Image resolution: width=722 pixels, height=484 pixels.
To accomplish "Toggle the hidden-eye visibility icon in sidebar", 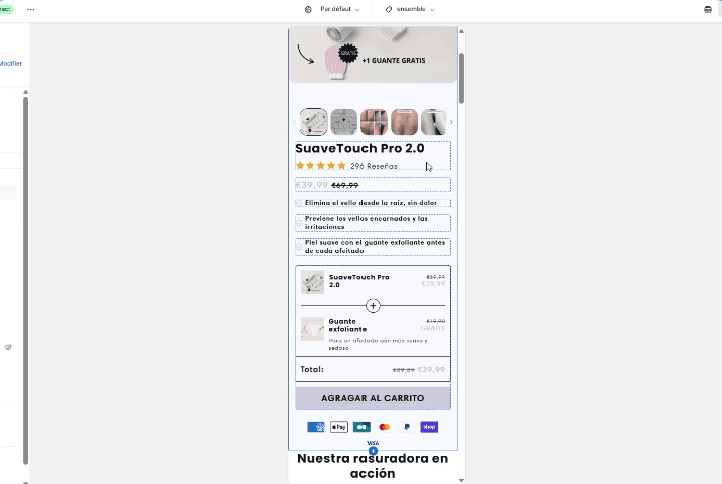I will pyautogui.click(x=8, y=347).
